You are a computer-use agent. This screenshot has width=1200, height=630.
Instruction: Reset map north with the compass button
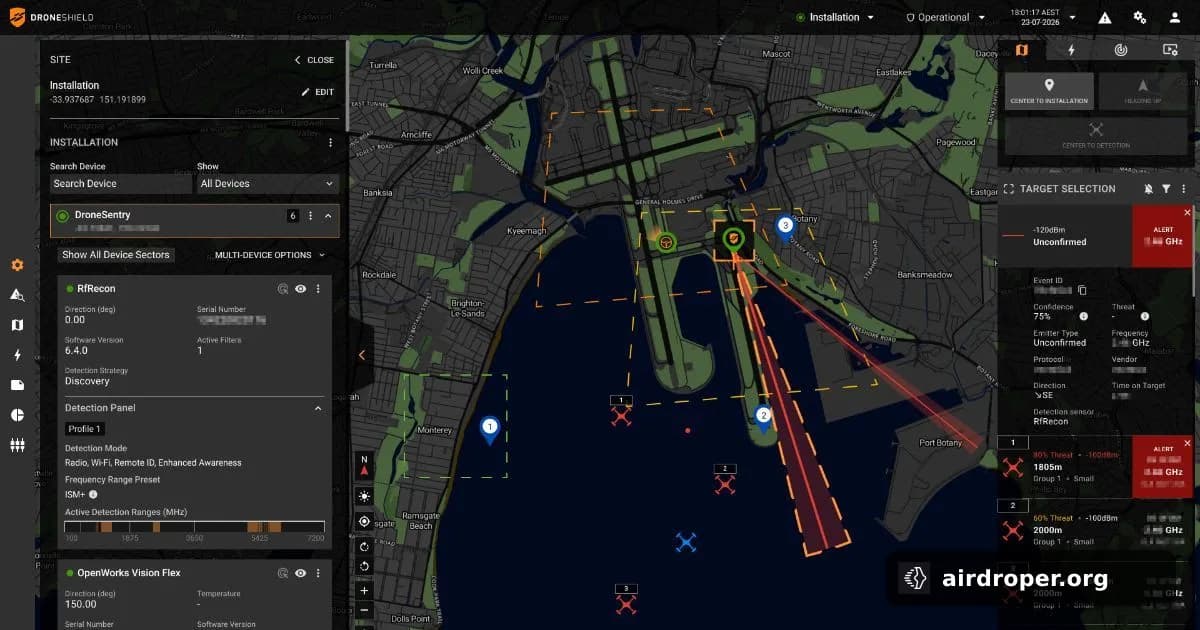click(x=364, y=465)
